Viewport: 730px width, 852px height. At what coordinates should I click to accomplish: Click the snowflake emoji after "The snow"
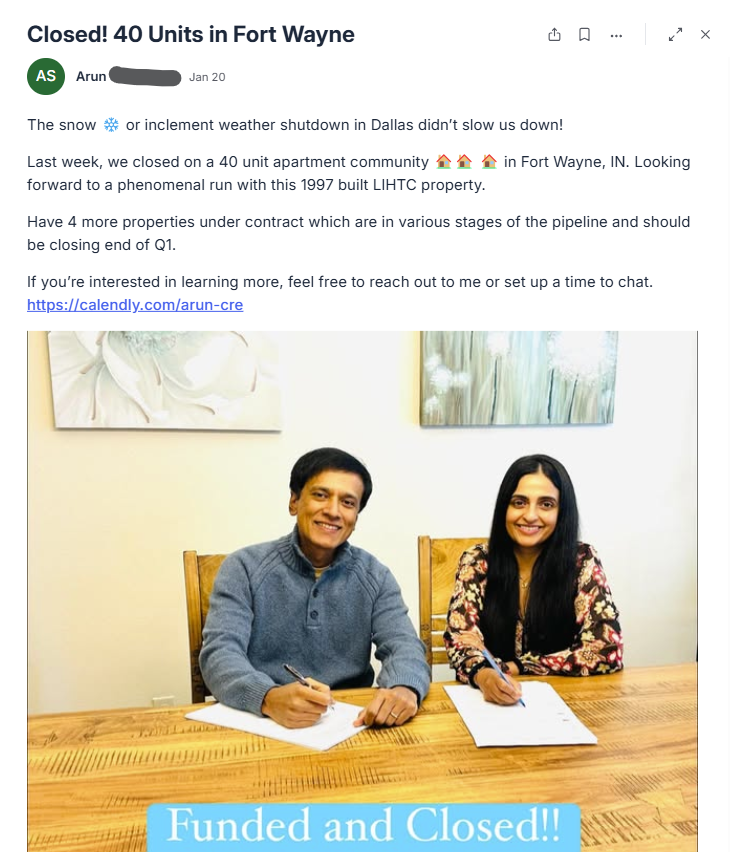112,125
